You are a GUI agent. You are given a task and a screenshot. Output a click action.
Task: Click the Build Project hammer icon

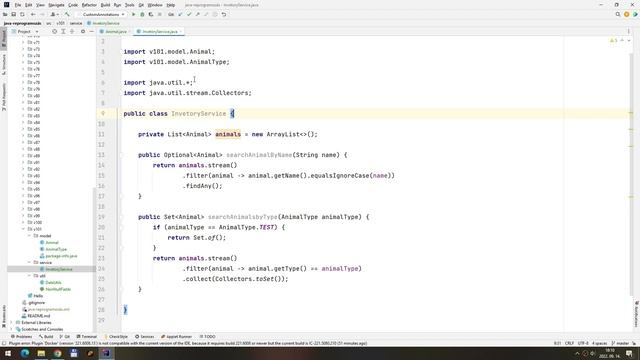(67, 14)
